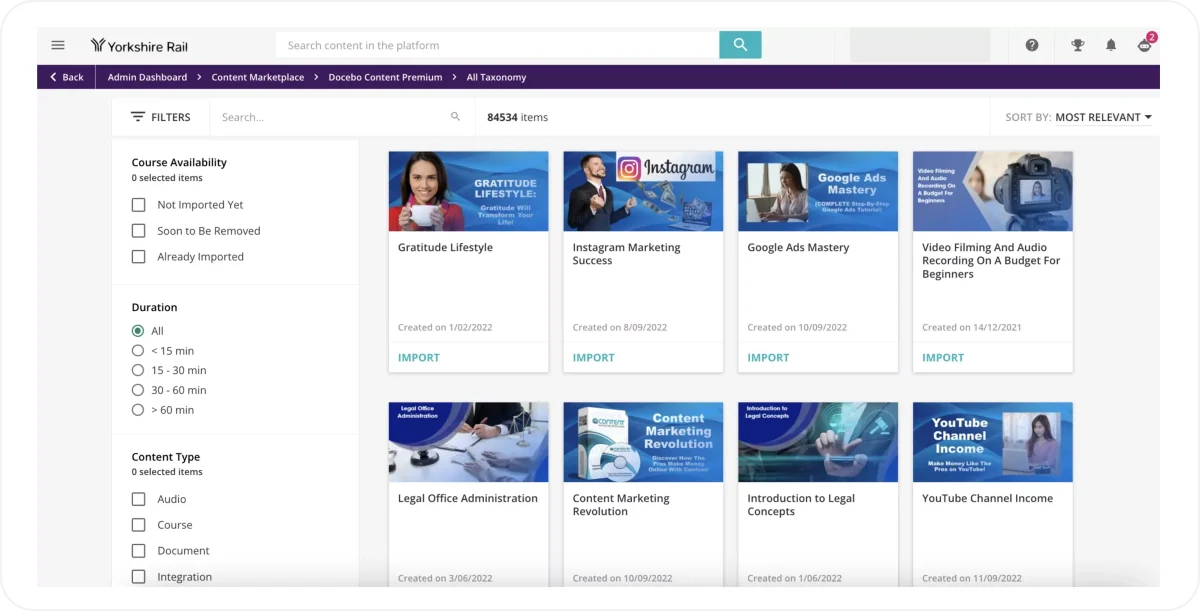Click the global search content field
The image size is (1200, 611).
click(498, 45)
